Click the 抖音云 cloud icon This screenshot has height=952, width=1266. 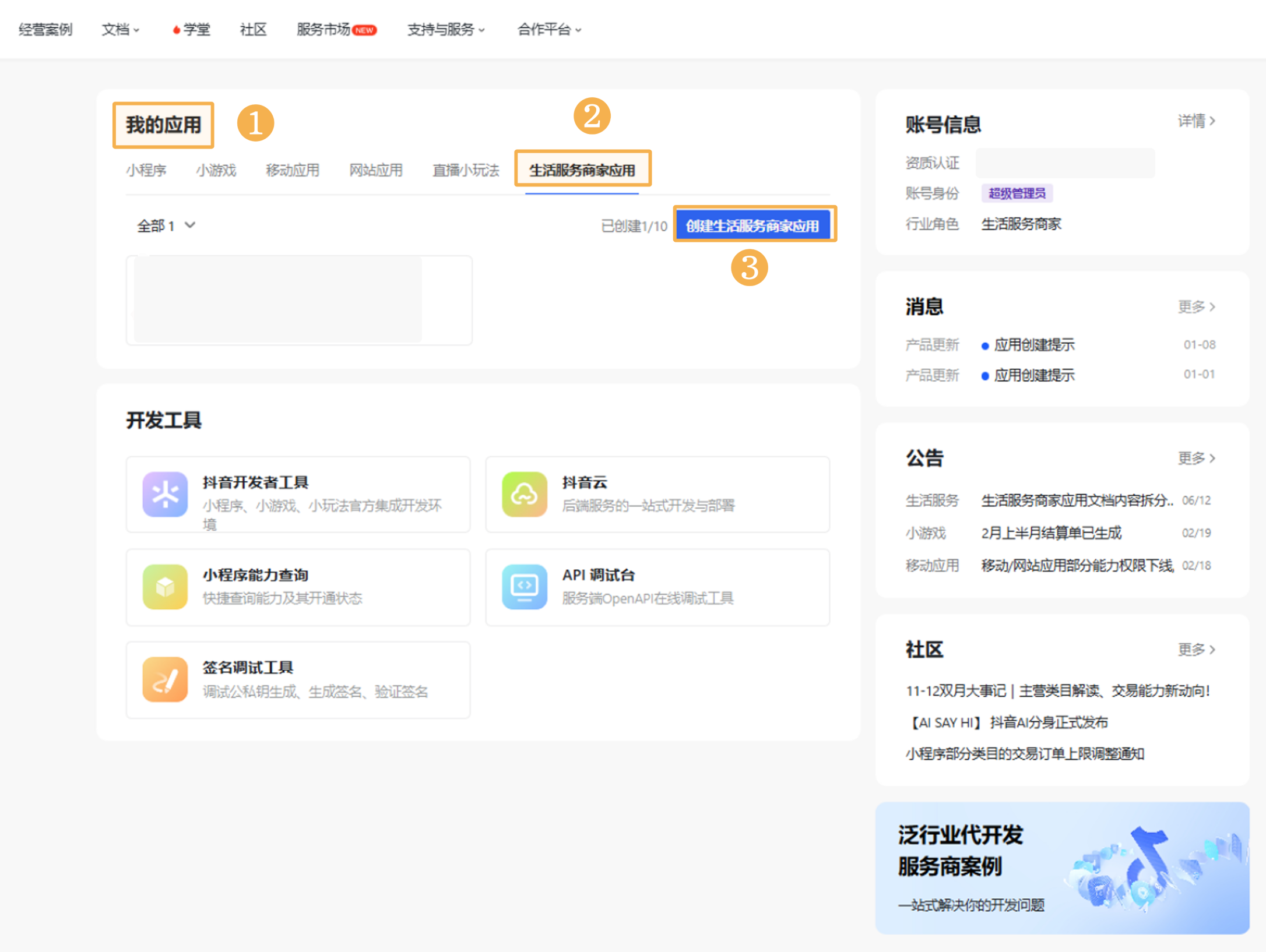point(524,494)
